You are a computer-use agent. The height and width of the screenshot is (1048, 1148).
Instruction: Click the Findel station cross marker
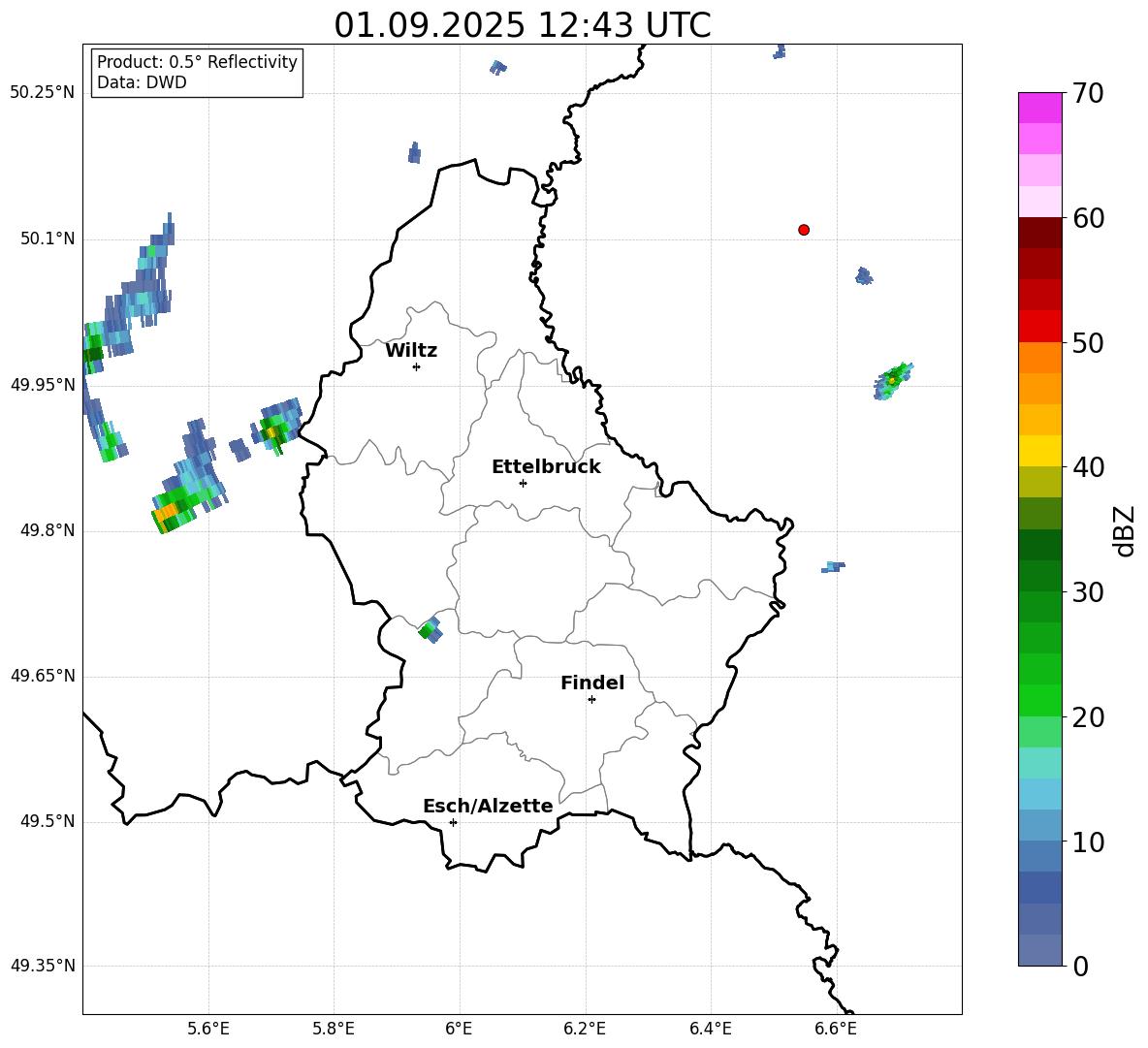[591, 700]
